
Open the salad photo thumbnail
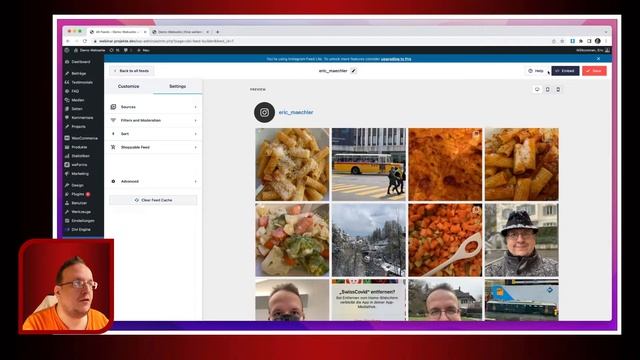point(292,240)
